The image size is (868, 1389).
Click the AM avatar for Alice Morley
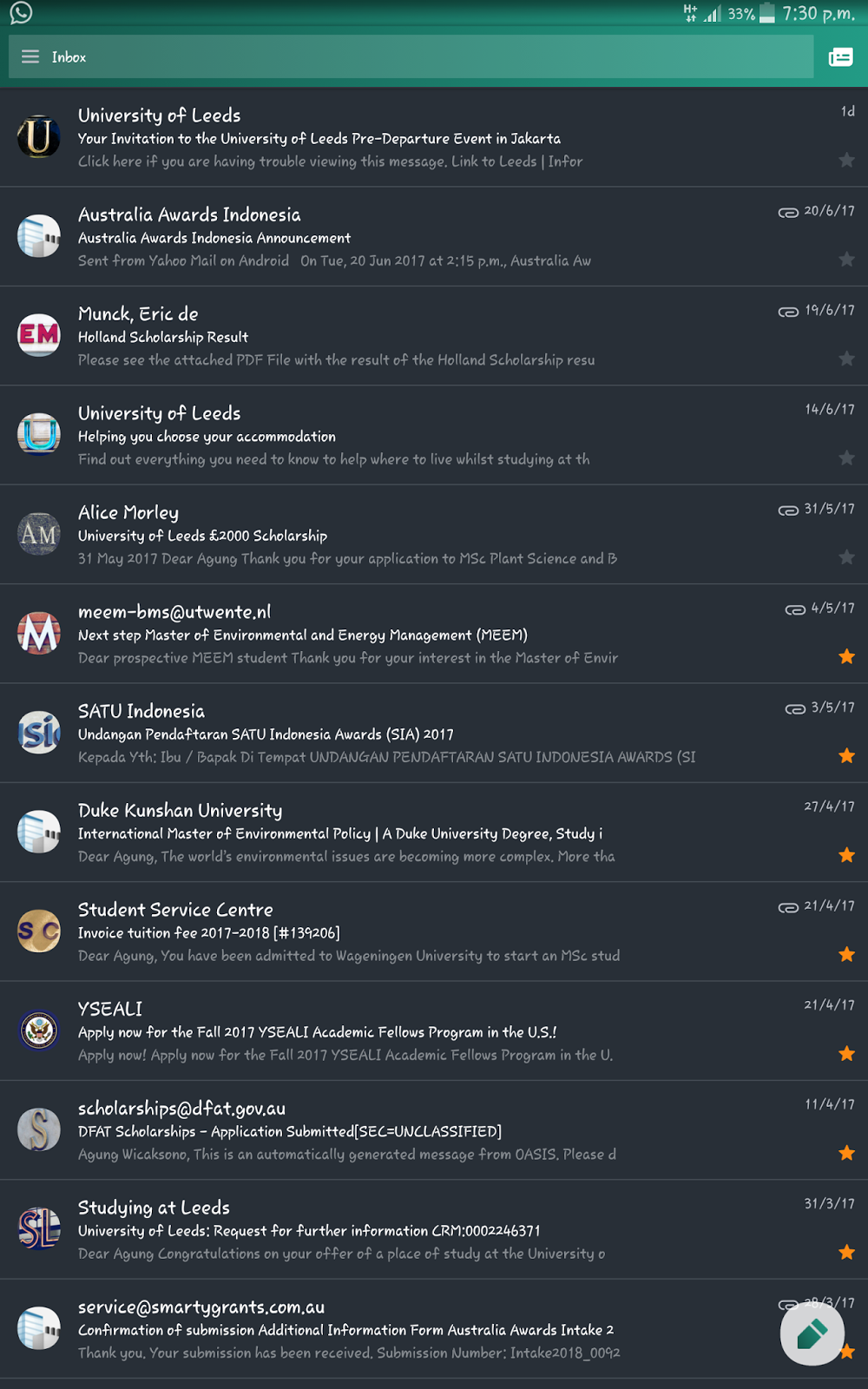[39, 534]
